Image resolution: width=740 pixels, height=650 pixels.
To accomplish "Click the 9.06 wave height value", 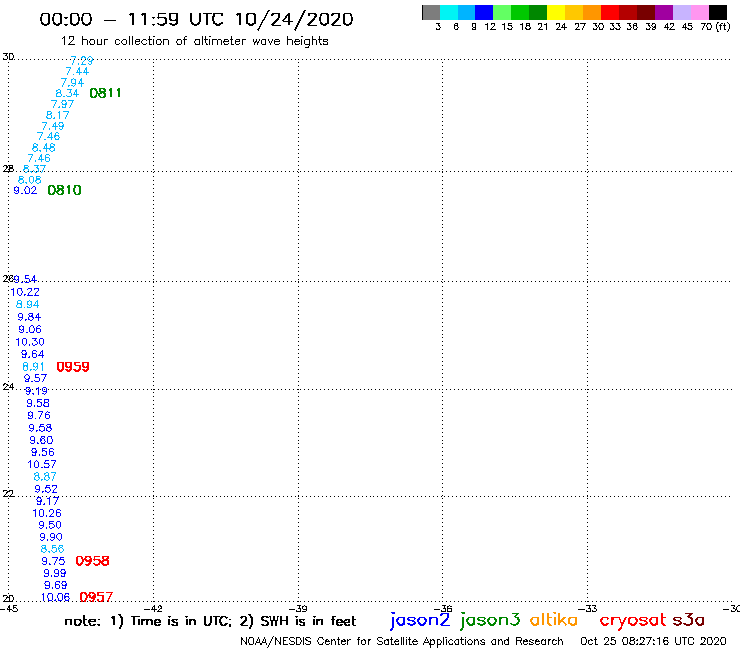I will pyautogui.click(x=30, y=329).
